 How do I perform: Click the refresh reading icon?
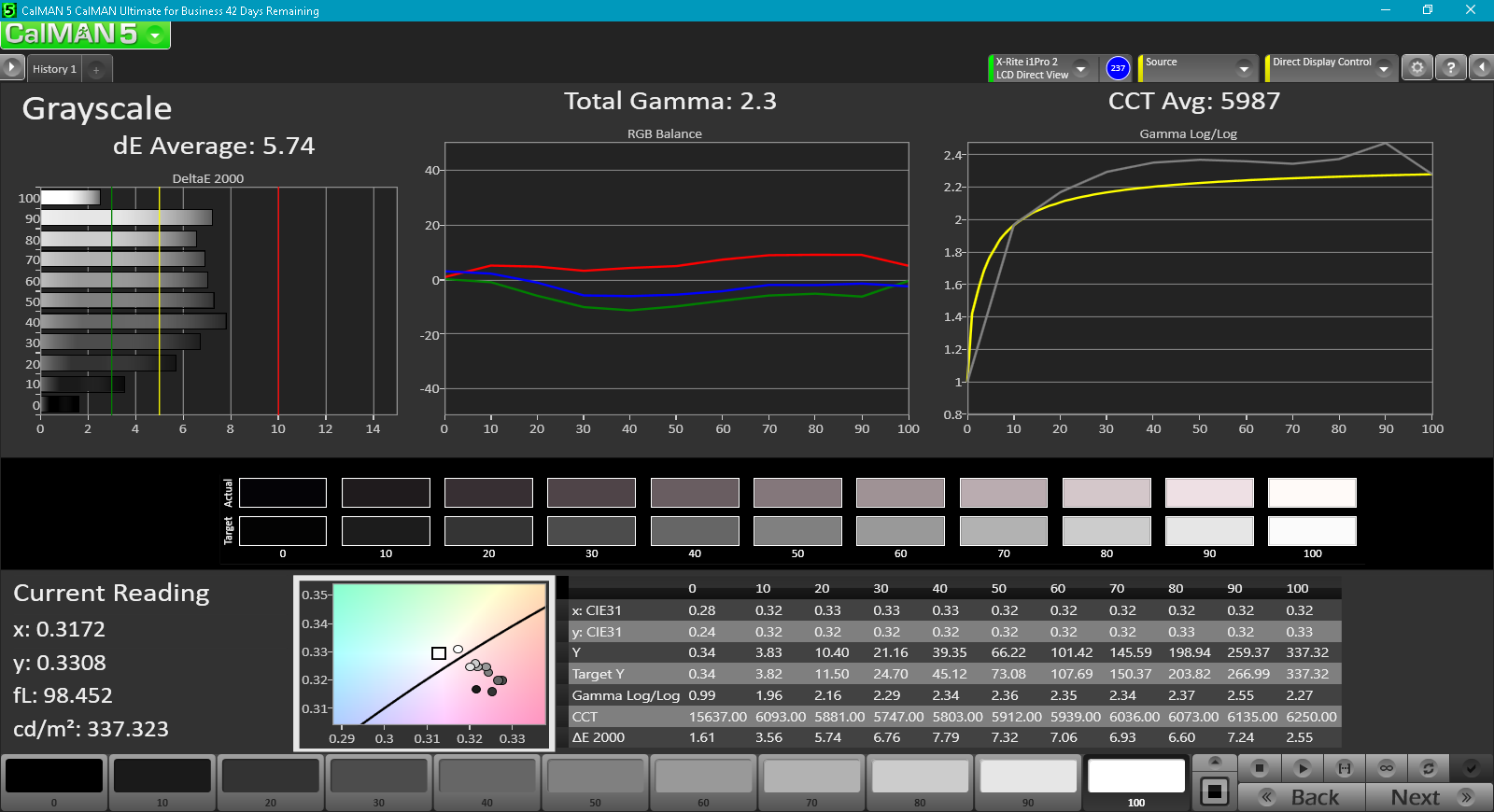click(x=1429, y=768)
